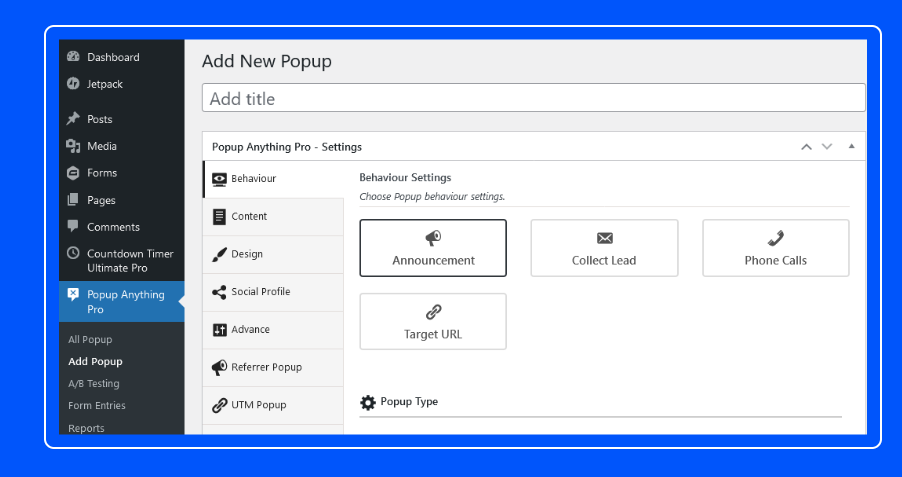View Form Entries page
This screenshot has height=477, width=902.
pyautogui.click(x=97, y=406)
